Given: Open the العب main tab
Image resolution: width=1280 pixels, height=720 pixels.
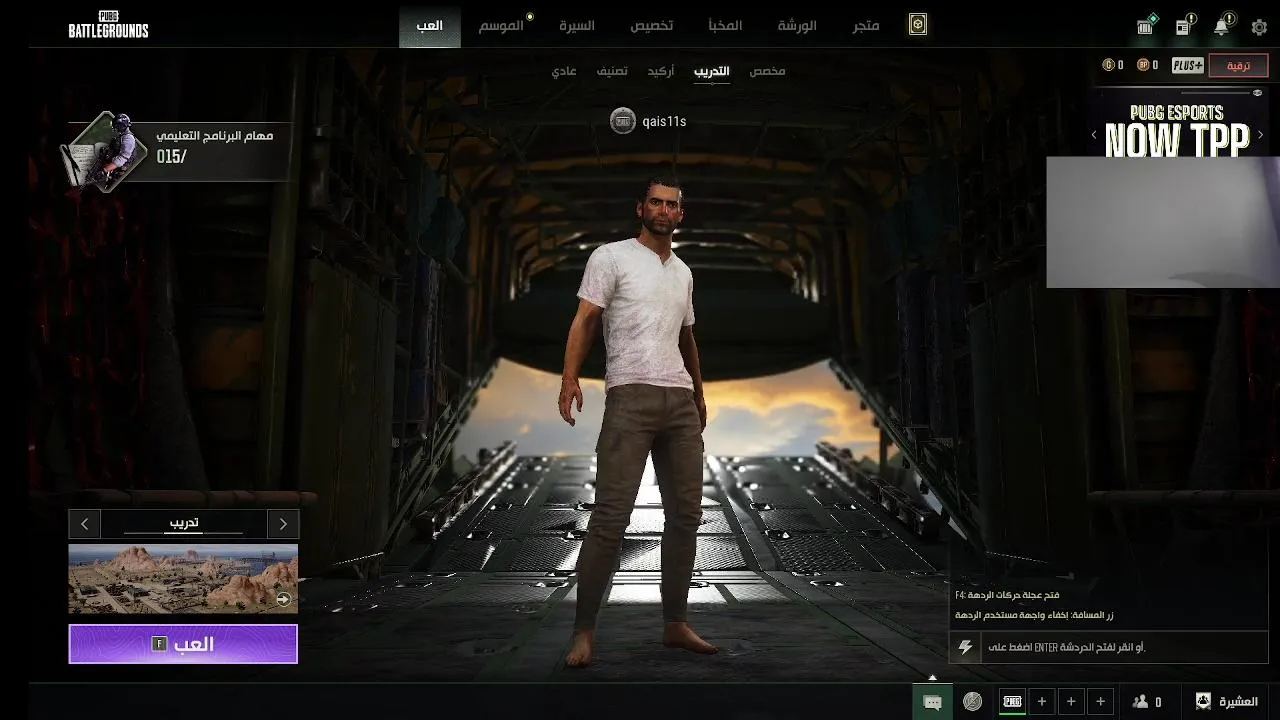Looking at the screenshot, I should coord(430,25).
